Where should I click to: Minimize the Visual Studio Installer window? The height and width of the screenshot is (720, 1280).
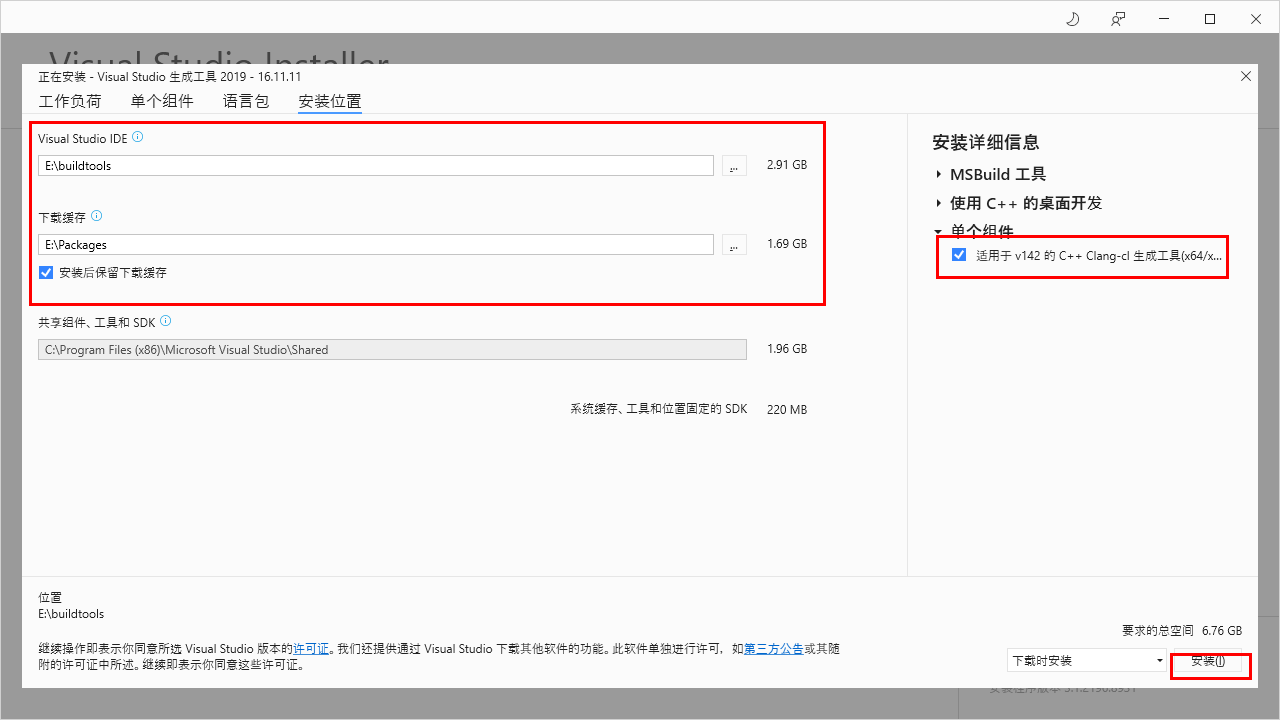1164,19
